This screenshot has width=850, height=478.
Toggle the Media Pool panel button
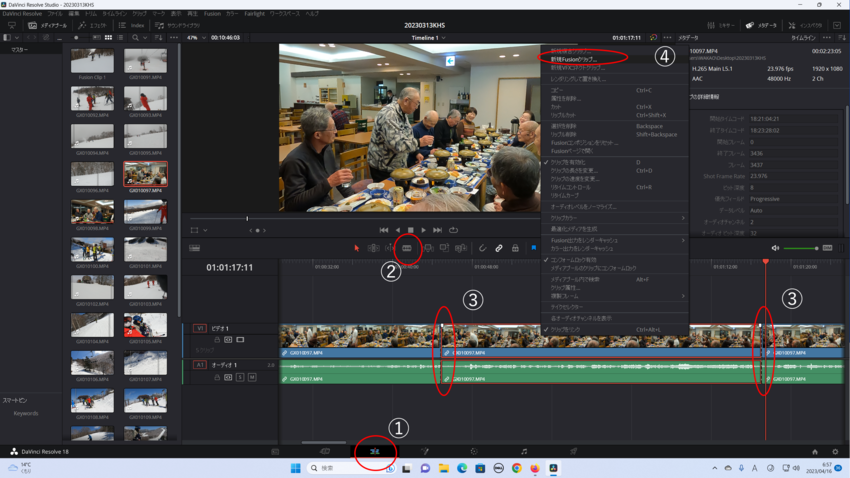click(x=47, y=25)
